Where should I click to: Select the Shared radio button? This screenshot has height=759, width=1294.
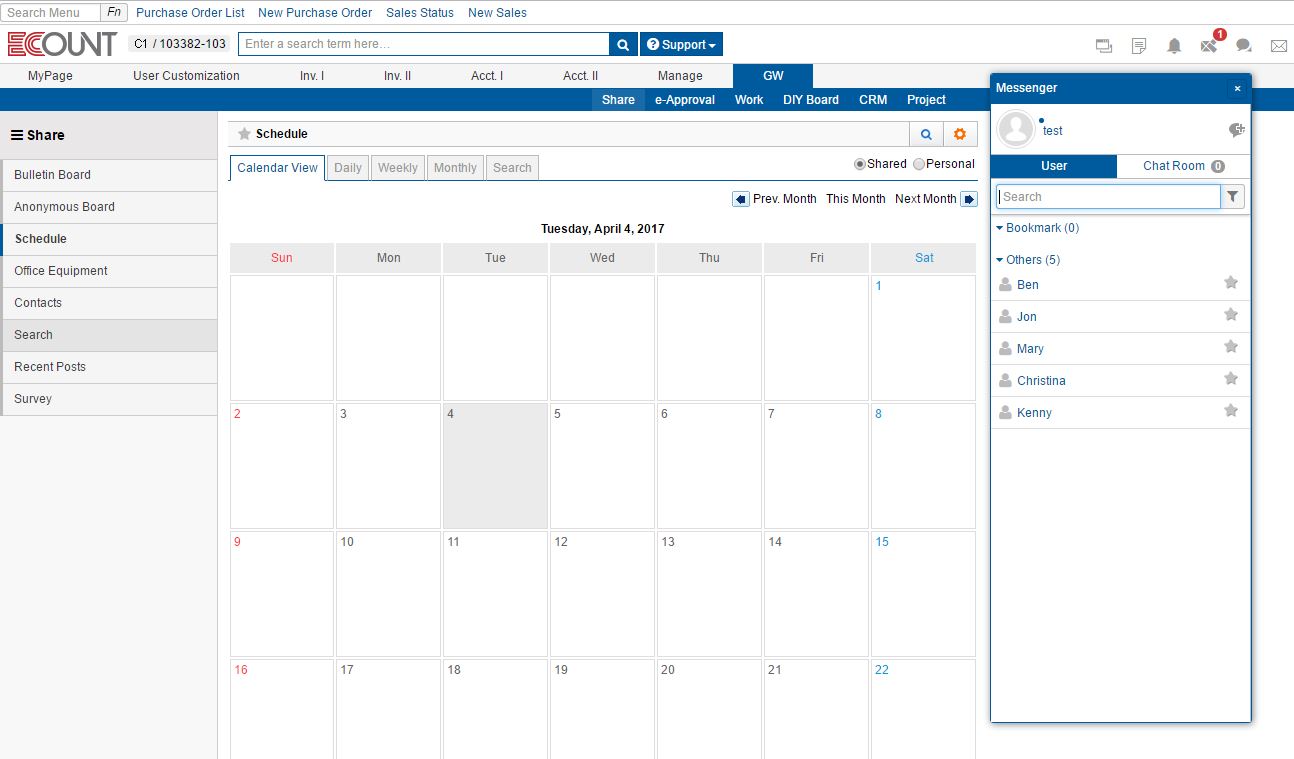click(x=860, y=164)
